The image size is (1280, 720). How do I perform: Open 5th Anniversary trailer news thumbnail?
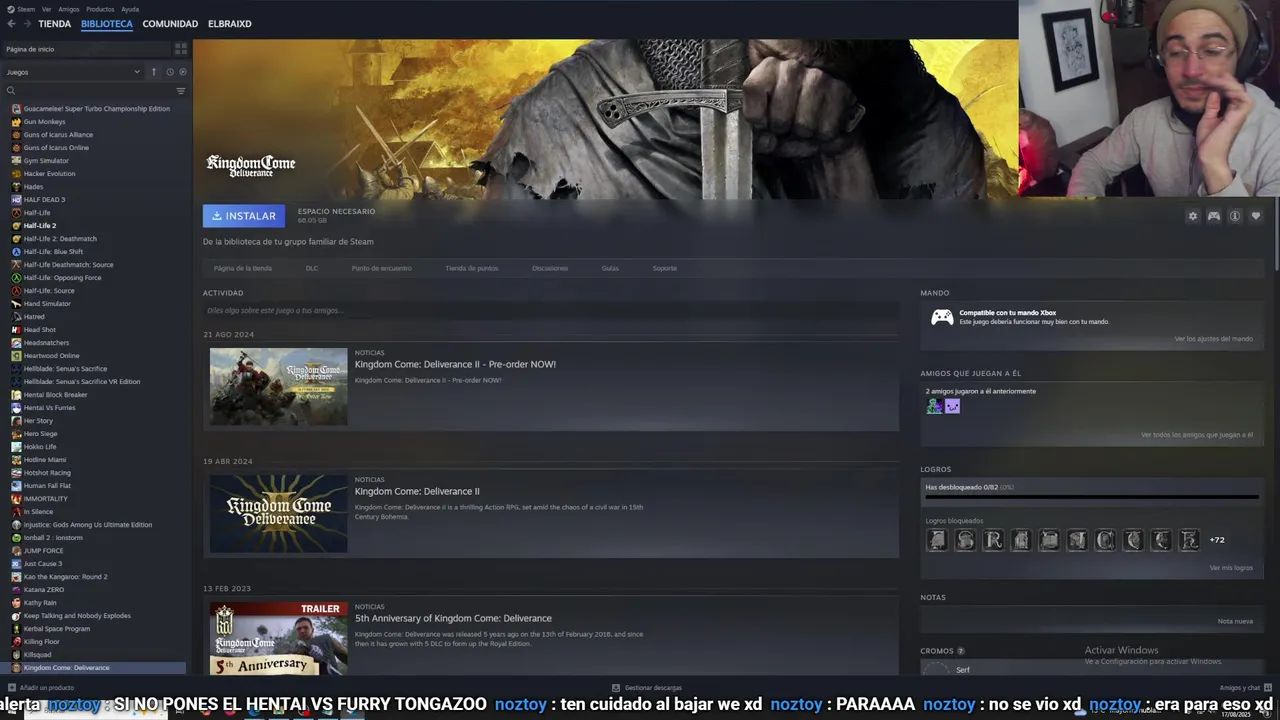[x=278, y=638]
